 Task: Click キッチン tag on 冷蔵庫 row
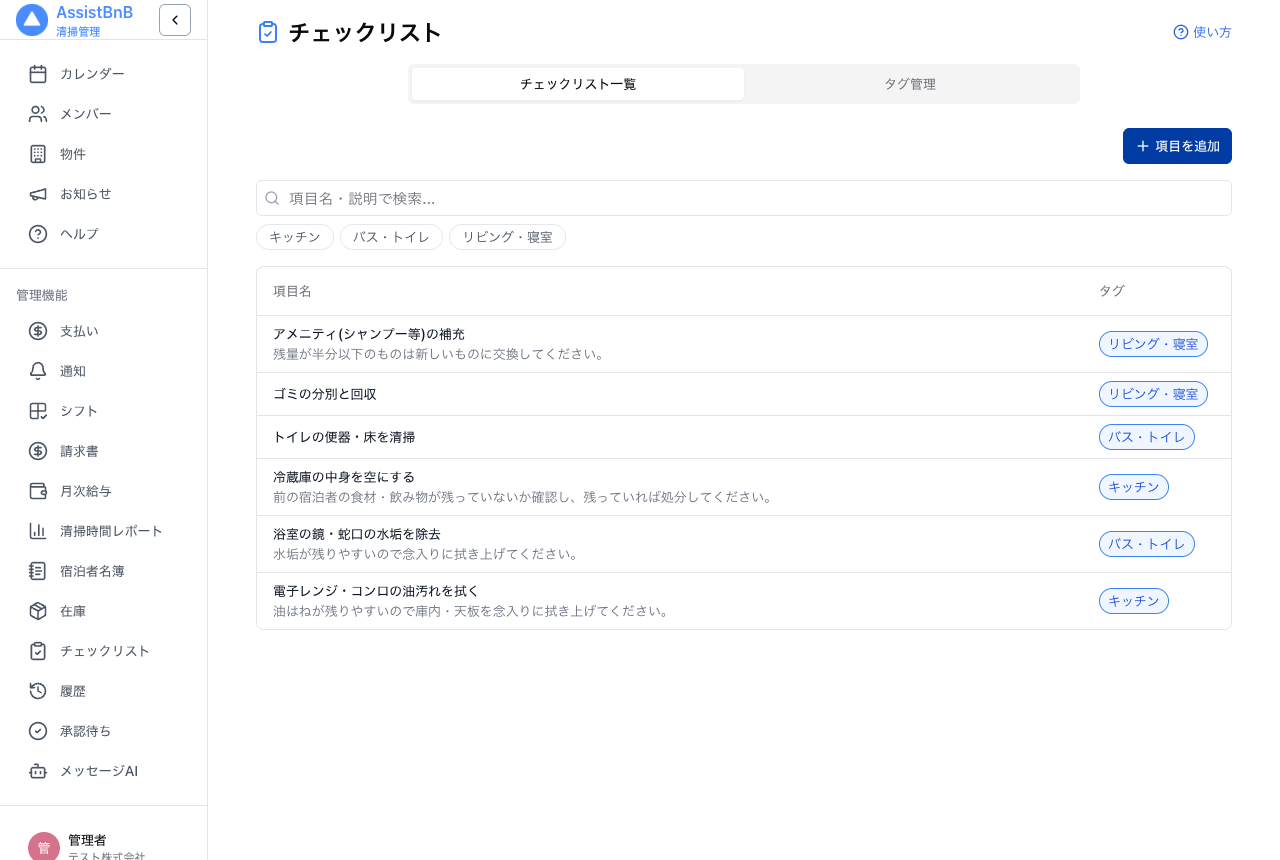point(1134,487)
